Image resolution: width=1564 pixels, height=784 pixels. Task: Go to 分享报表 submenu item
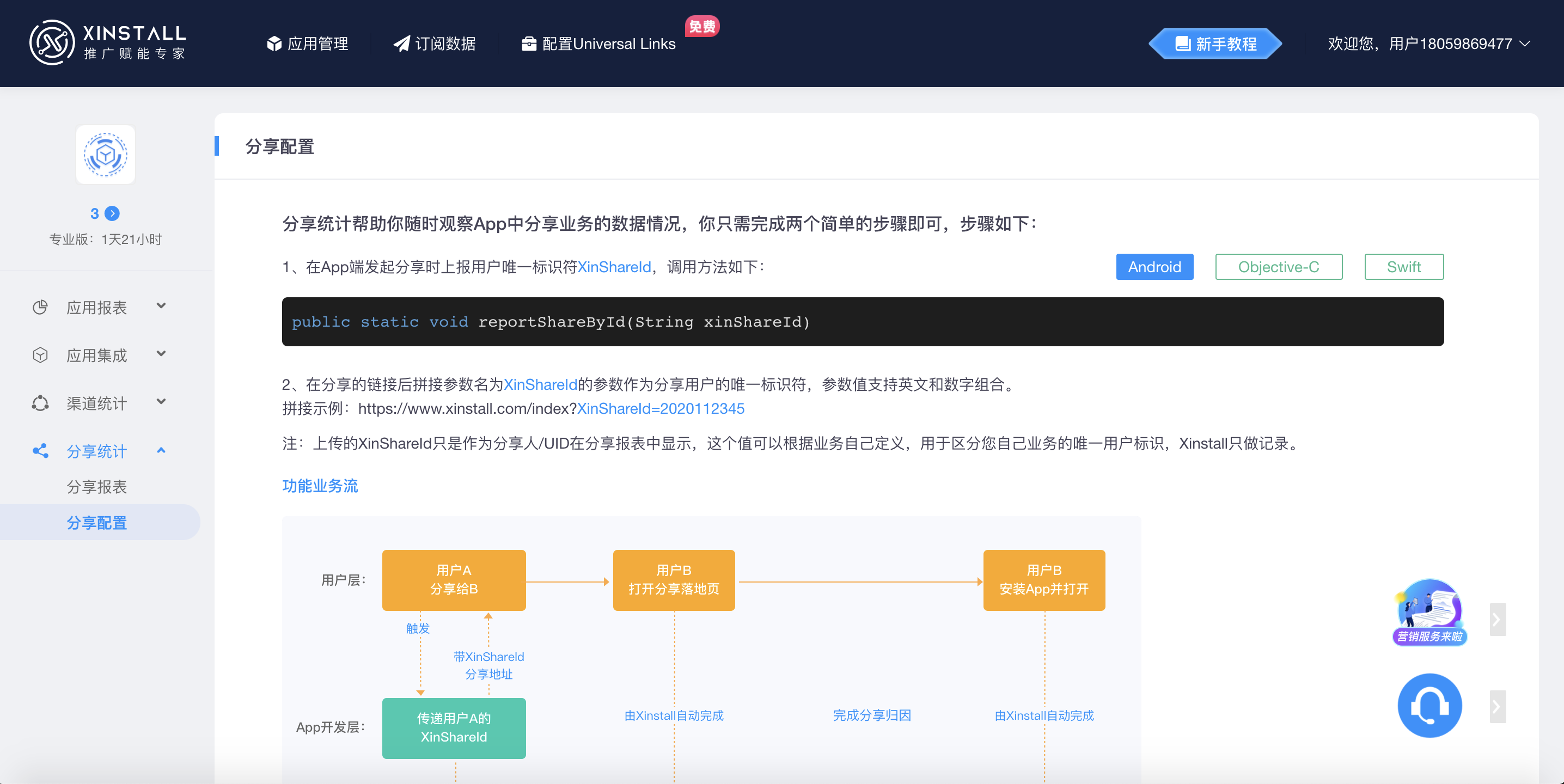(x=96, y=487)
